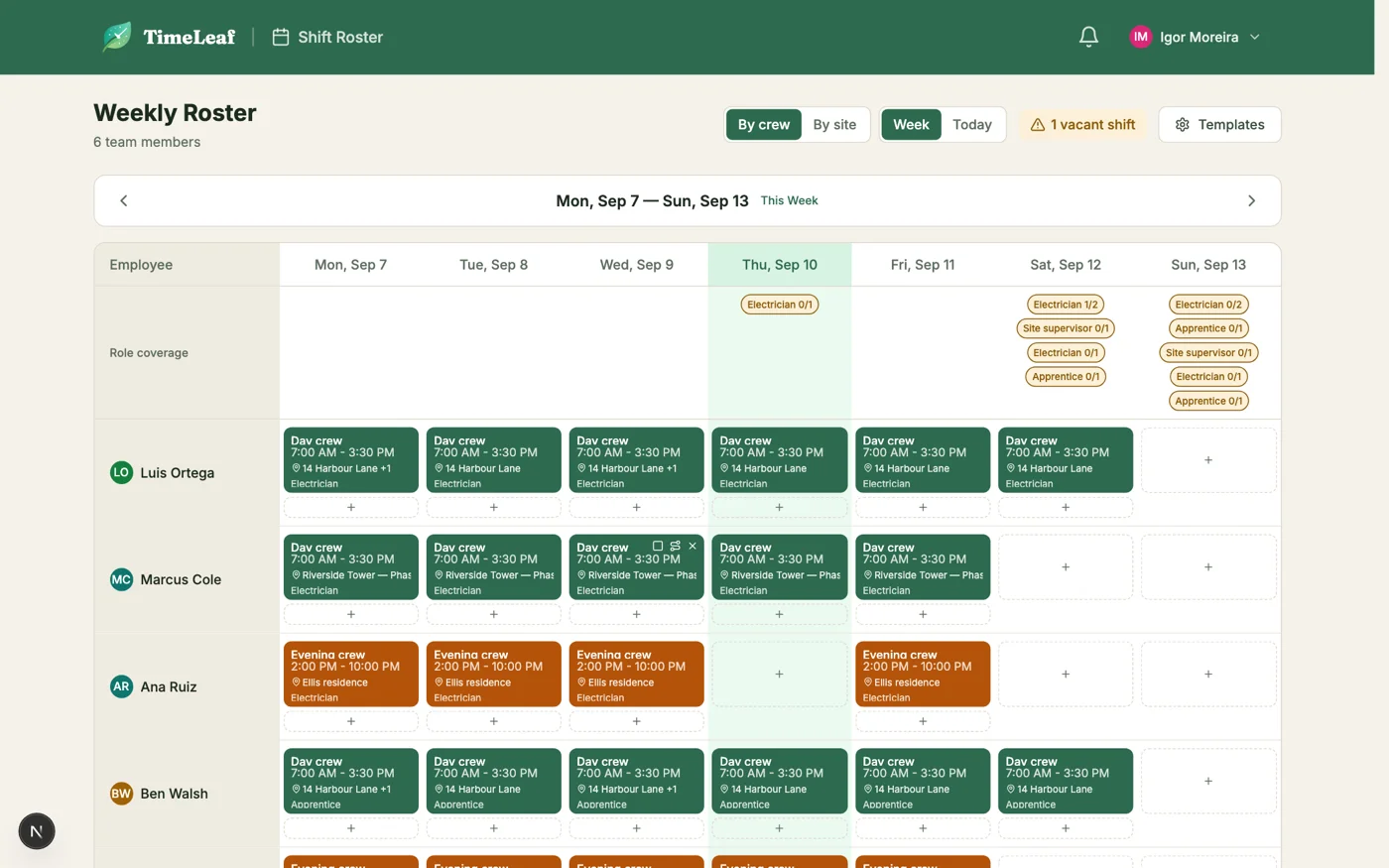Click Saturday's Electrician 1/2 coverage pill
This screenshot has height=868, width=1389.
[1066, 305]
